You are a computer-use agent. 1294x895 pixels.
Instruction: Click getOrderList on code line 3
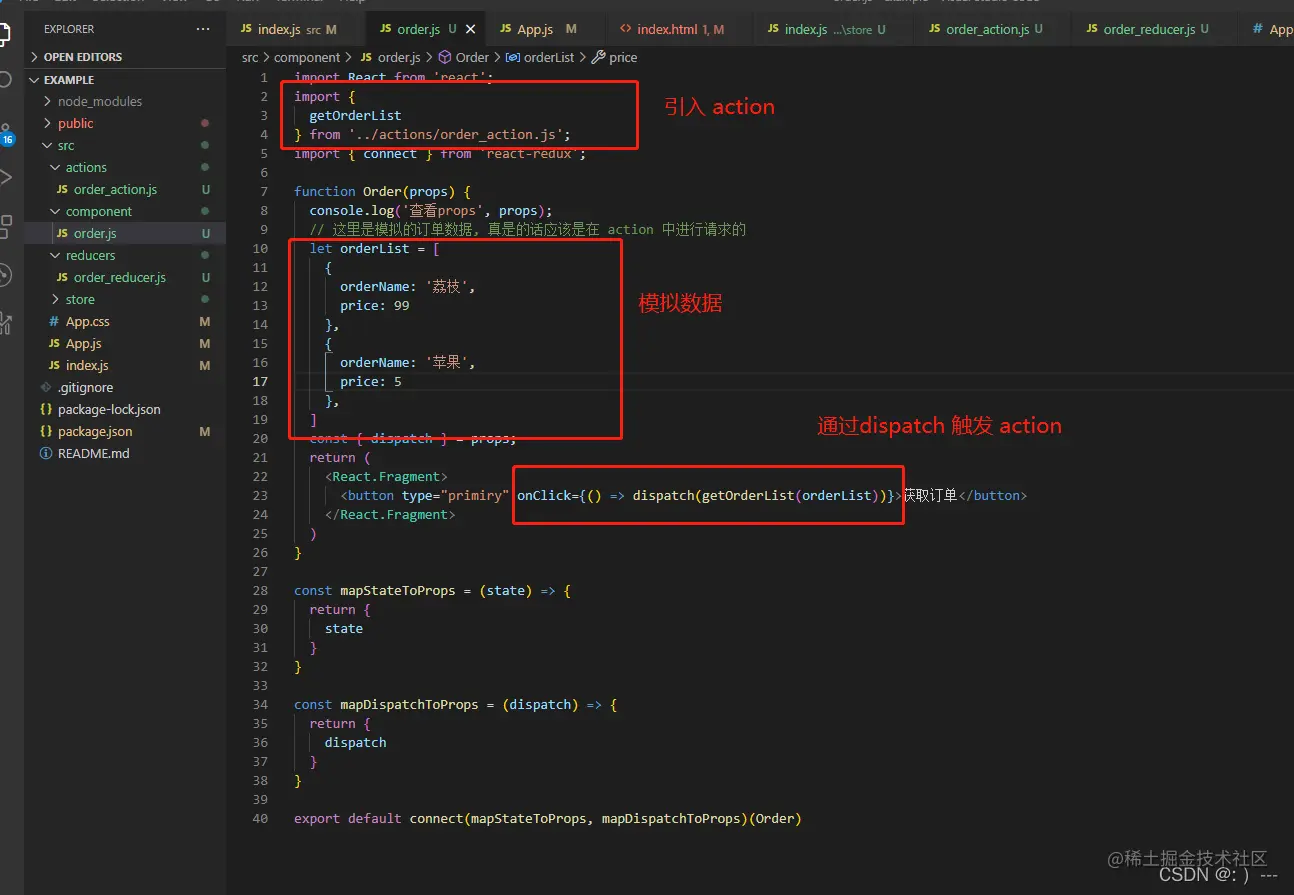[x=355, y=115]
